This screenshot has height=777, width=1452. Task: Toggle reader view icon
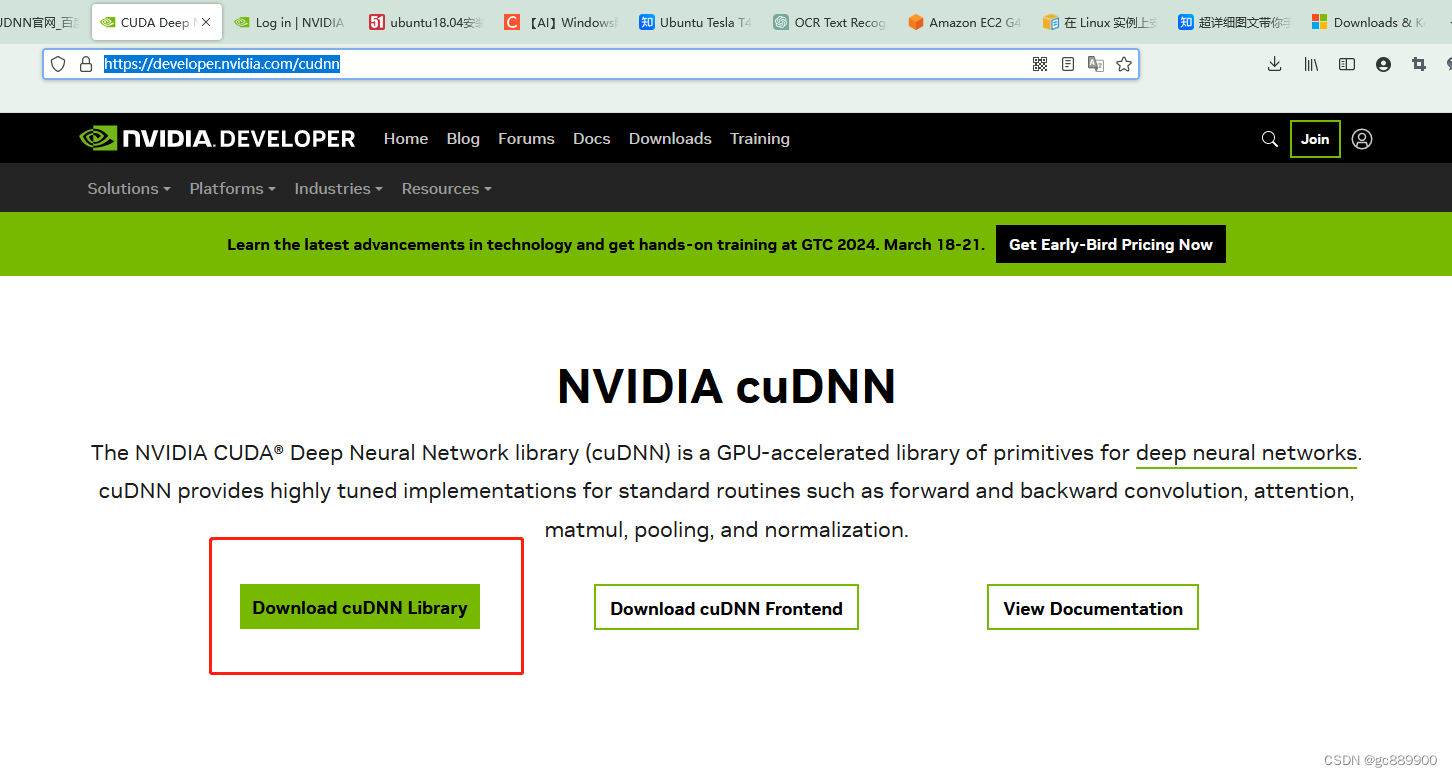[x=1068, y=64]
